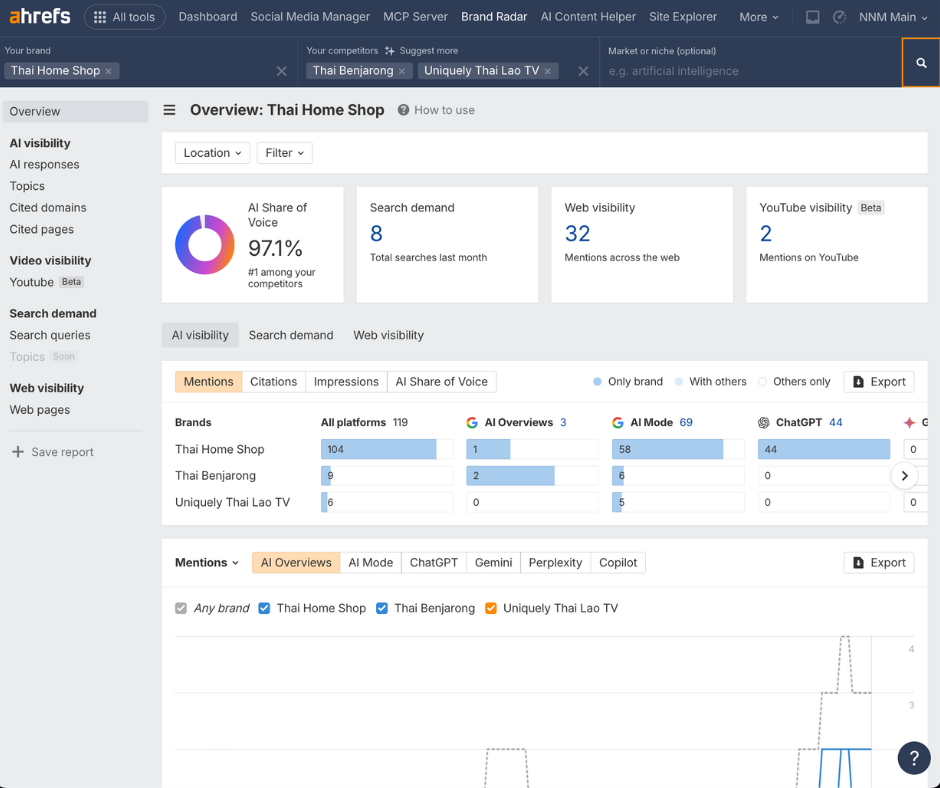
Task: Expand the More menu in top navigation
Action: (759, 17)
